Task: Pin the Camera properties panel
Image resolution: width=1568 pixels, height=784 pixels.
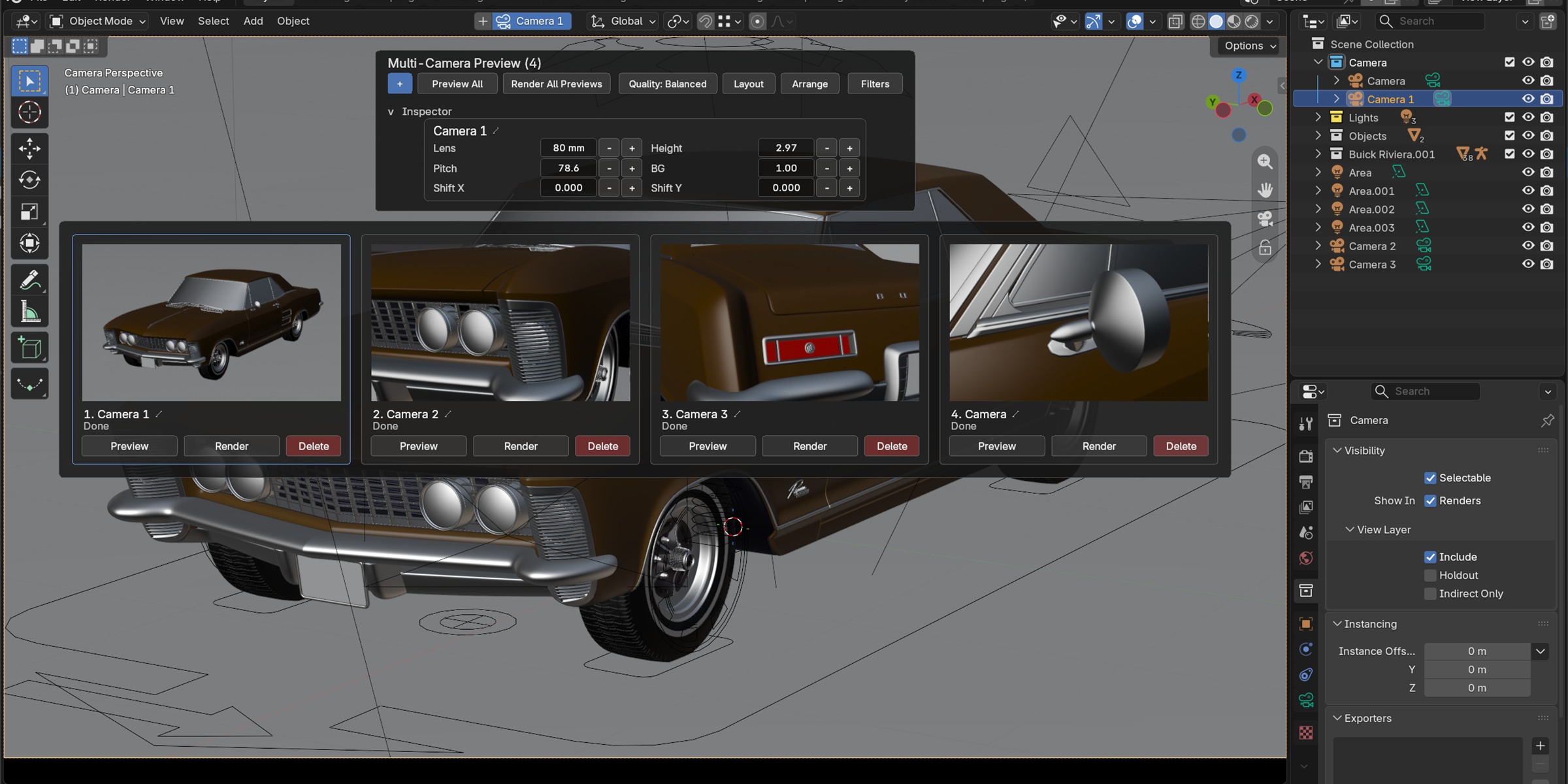Action: click(1547, 421)
